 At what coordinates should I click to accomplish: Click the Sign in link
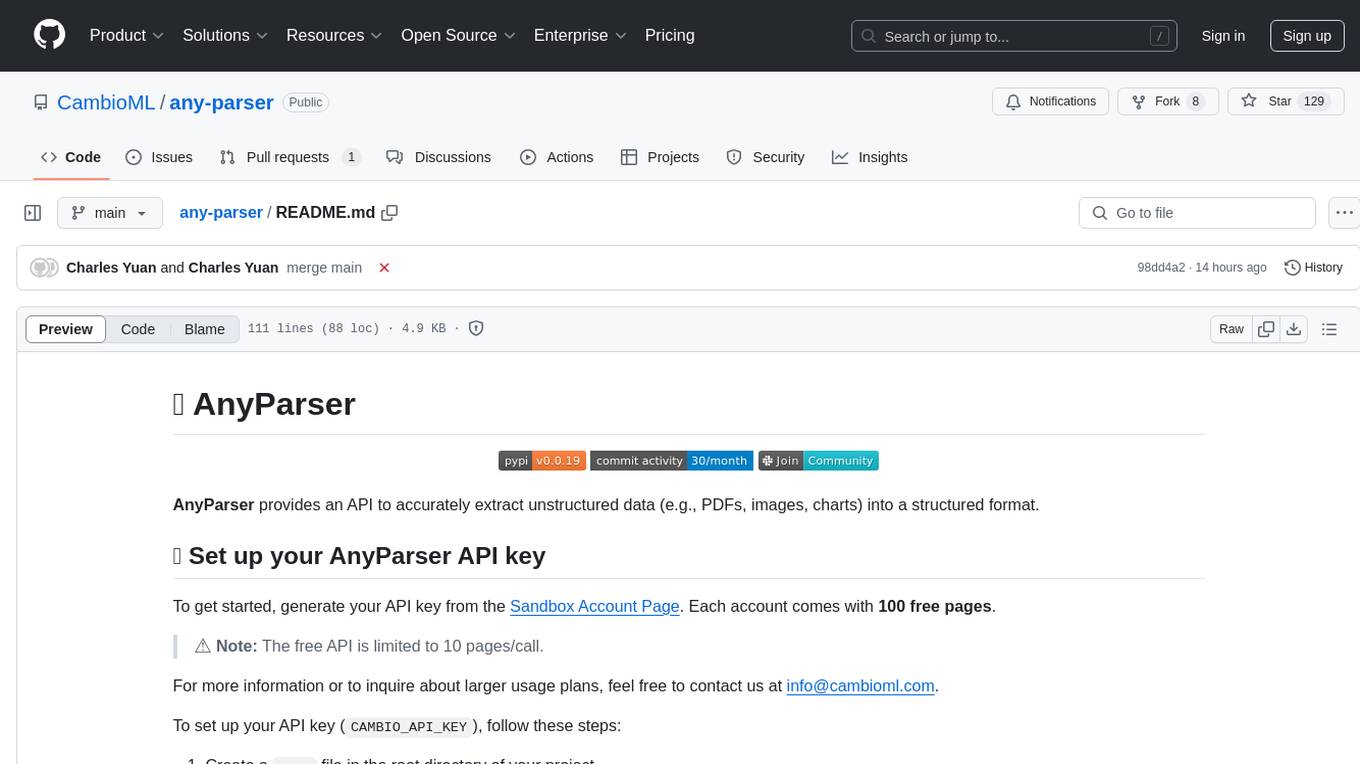(x=1223, y=36)
